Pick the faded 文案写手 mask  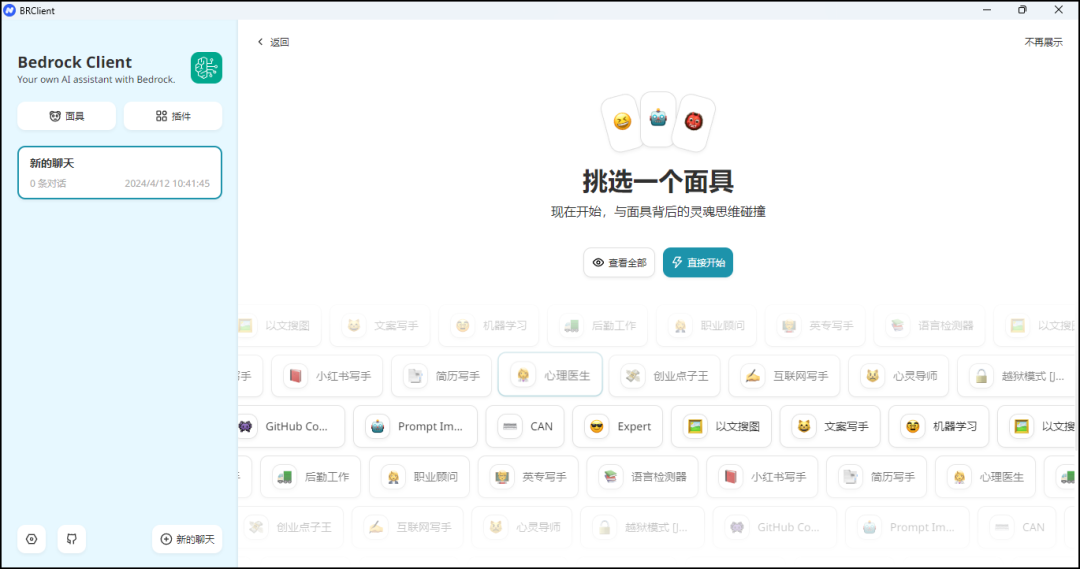[x=380, y=325]
